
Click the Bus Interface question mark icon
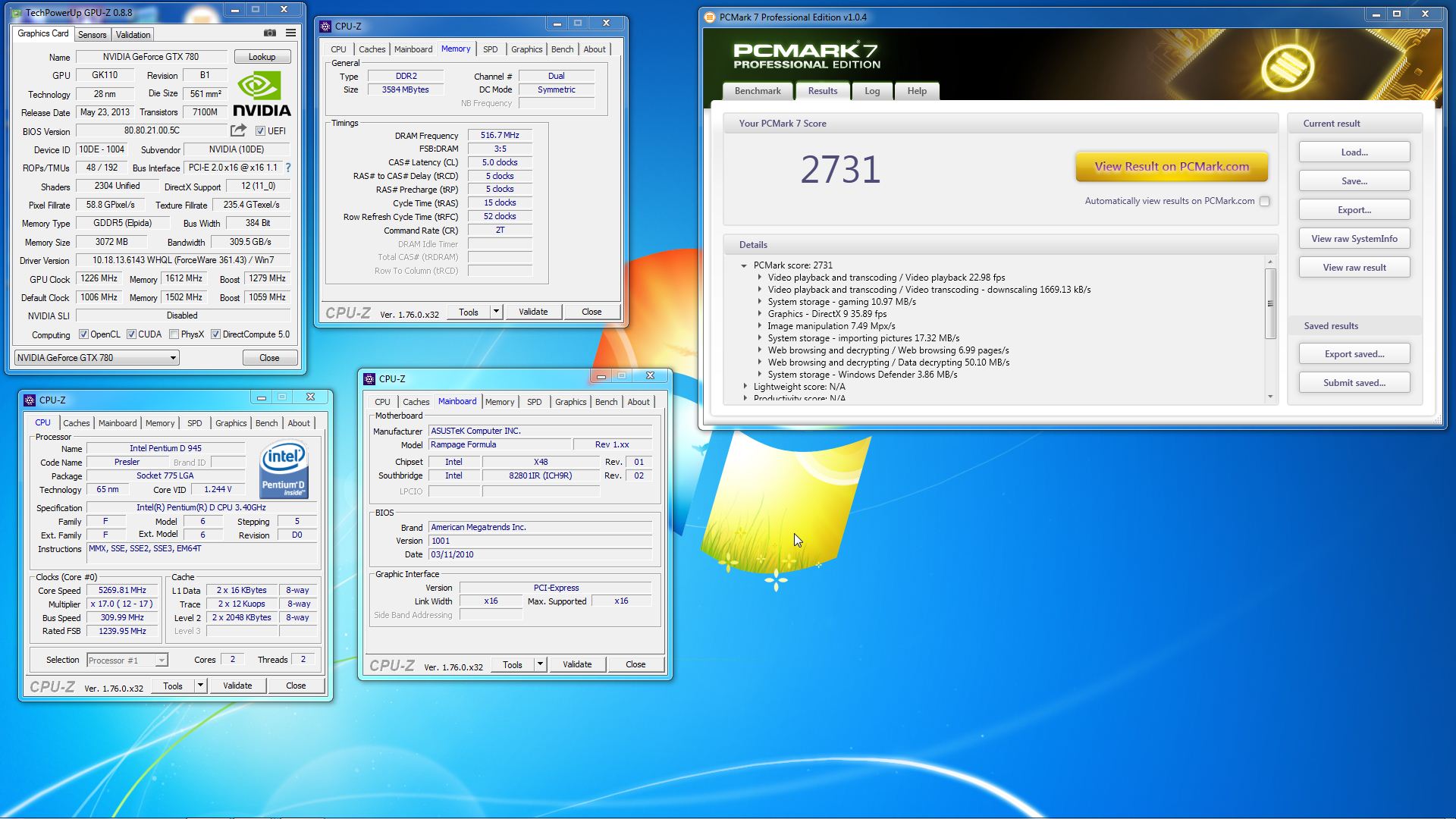click(288, 168)
